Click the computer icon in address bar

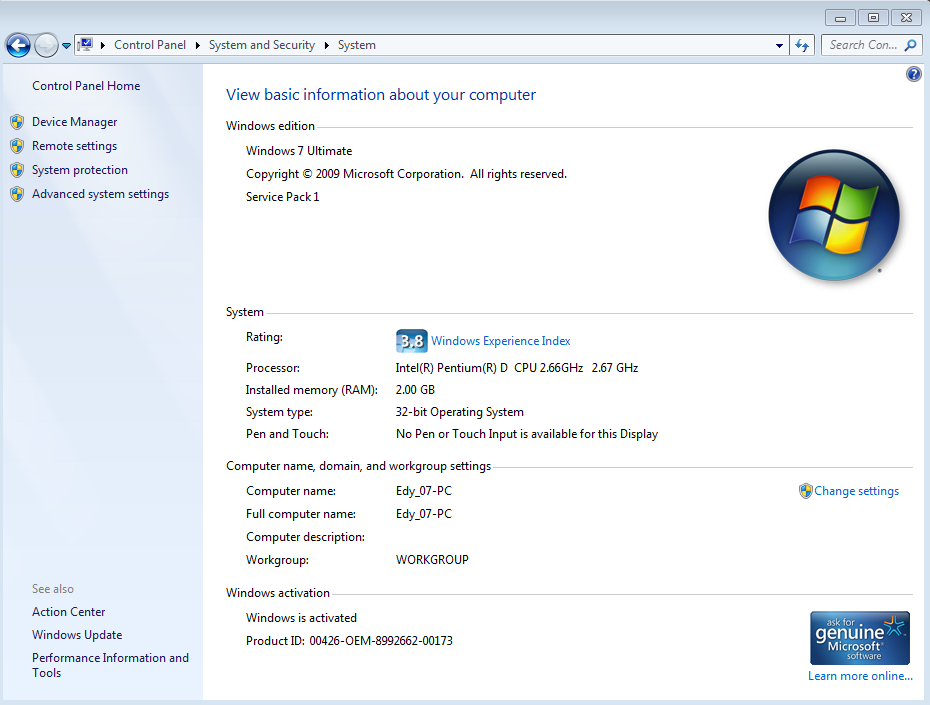(85, 44)
